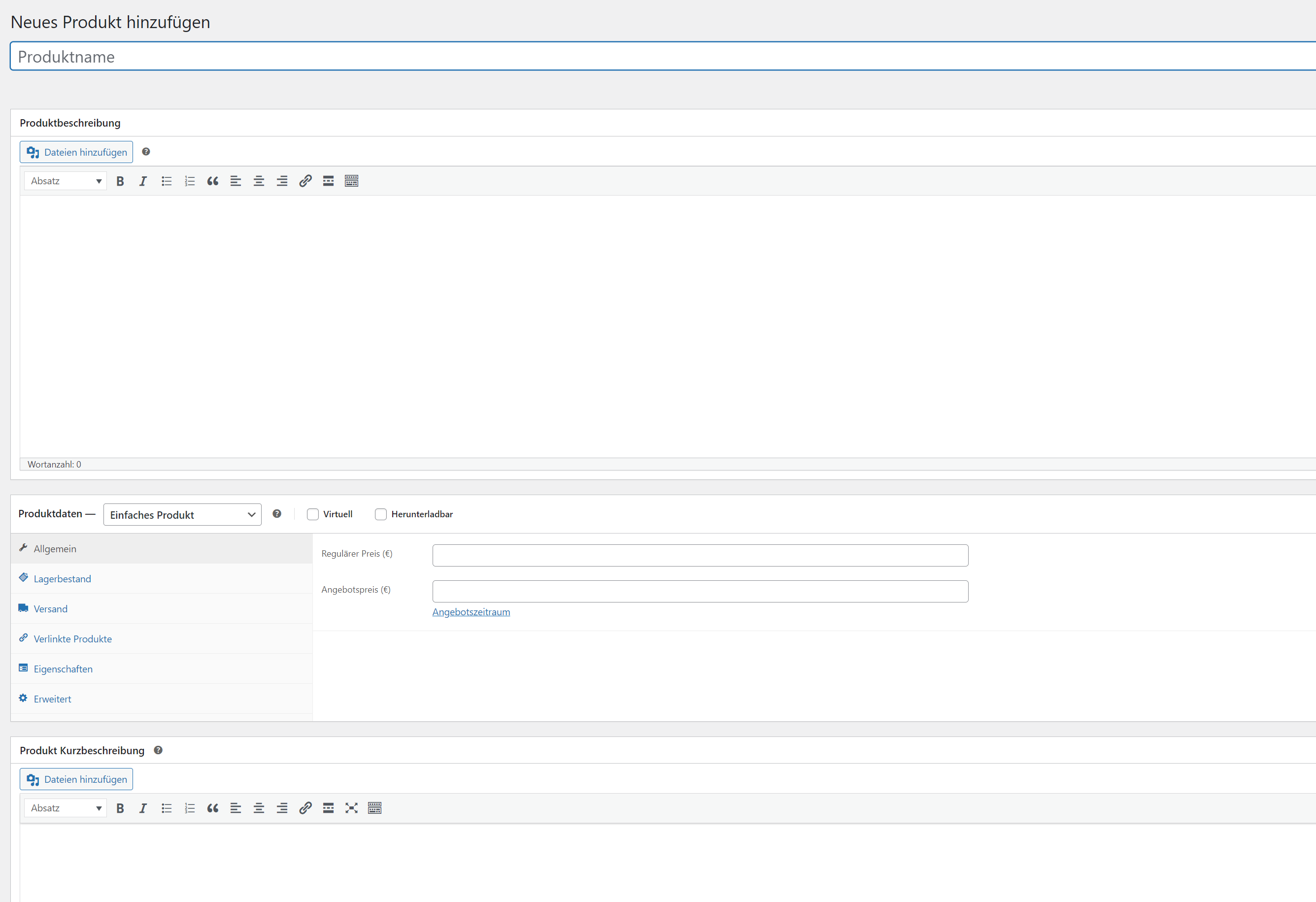Click the Regulärer Preis input field
Viewport: 1316px width, 902px height.
[700, 556]
